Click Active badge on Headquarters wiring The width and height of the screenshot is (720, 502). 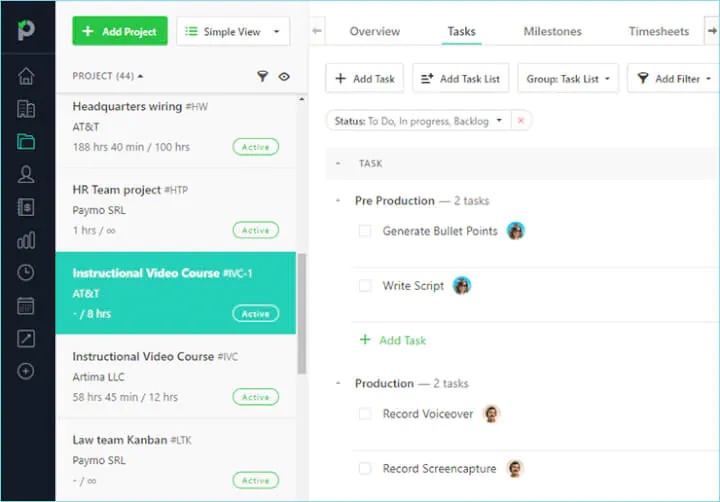coord(256,147)
